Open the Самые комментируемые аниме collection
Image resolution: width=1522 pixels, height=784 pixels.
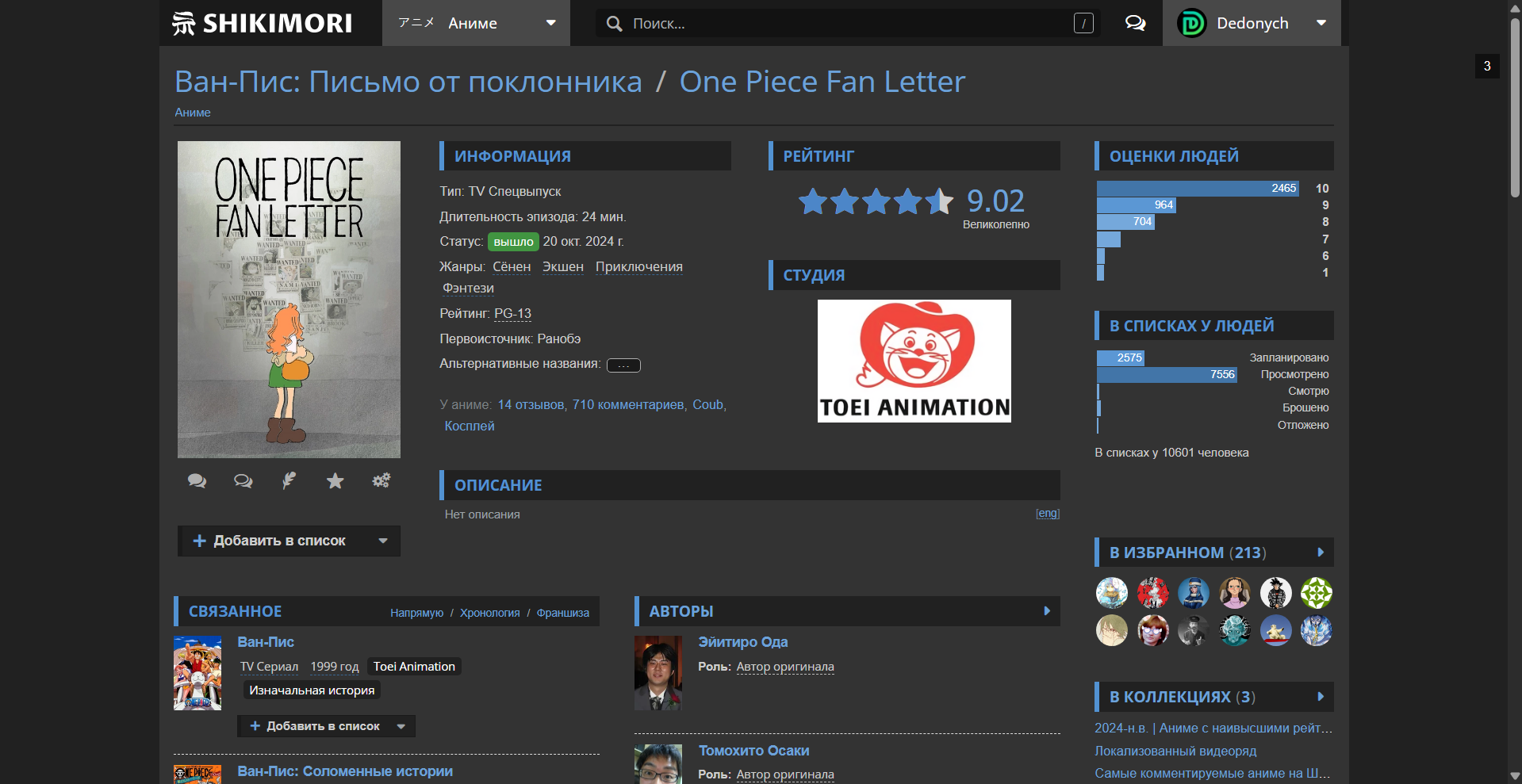coord(1213,773)
